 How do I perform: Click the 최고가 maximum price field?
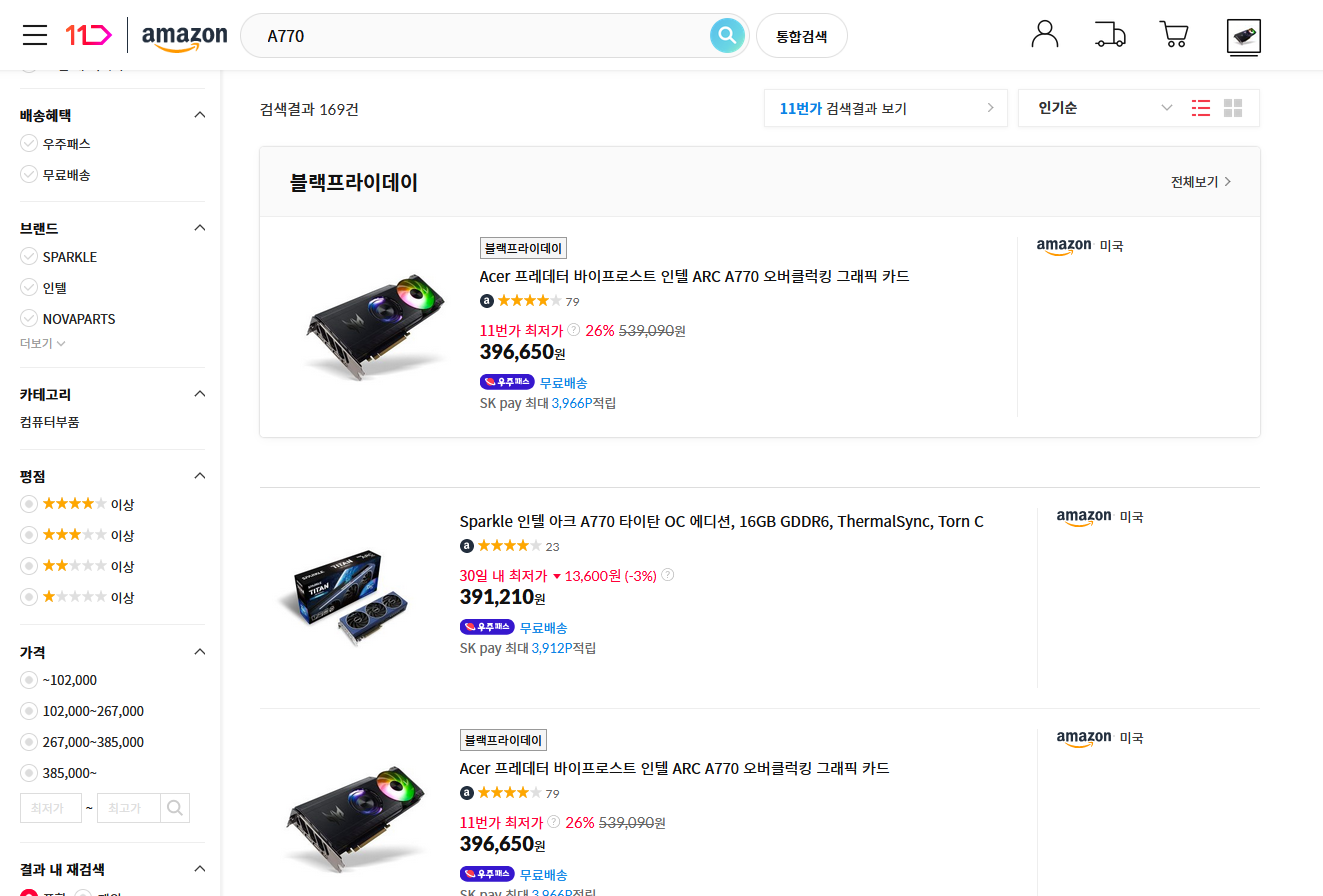point(129,808)
